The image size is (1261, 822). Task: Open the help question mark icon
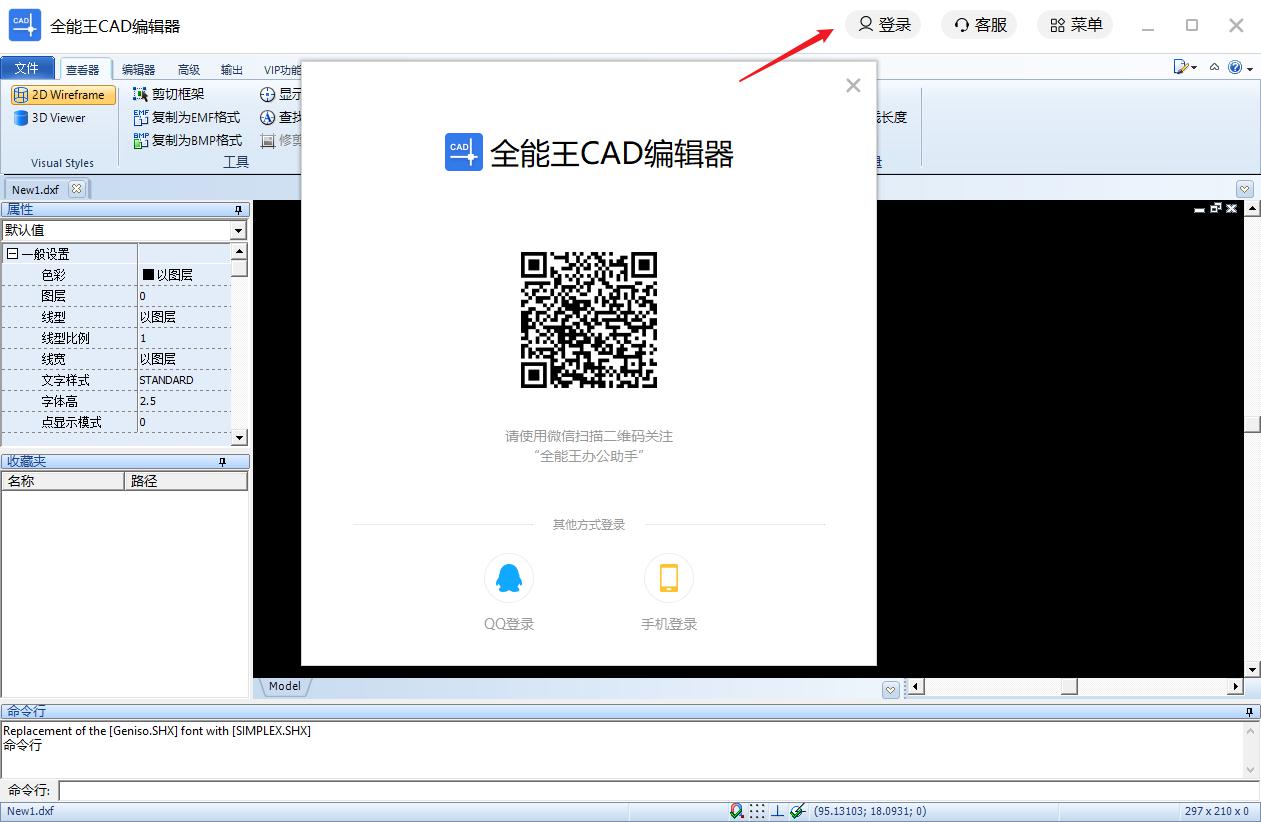tap(1235, 67)
